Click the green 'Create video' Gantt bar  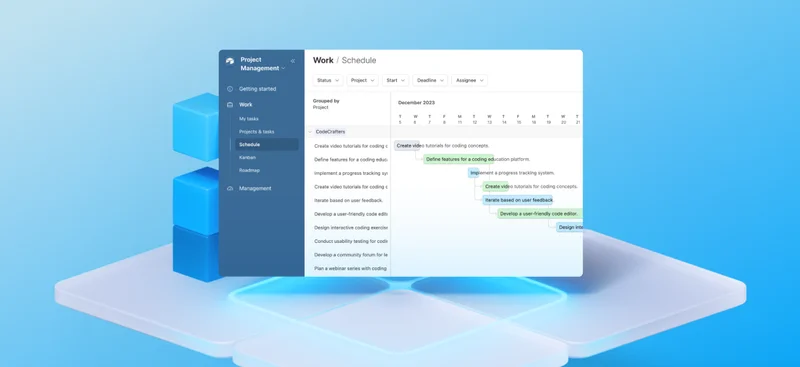tap(495, 186)
